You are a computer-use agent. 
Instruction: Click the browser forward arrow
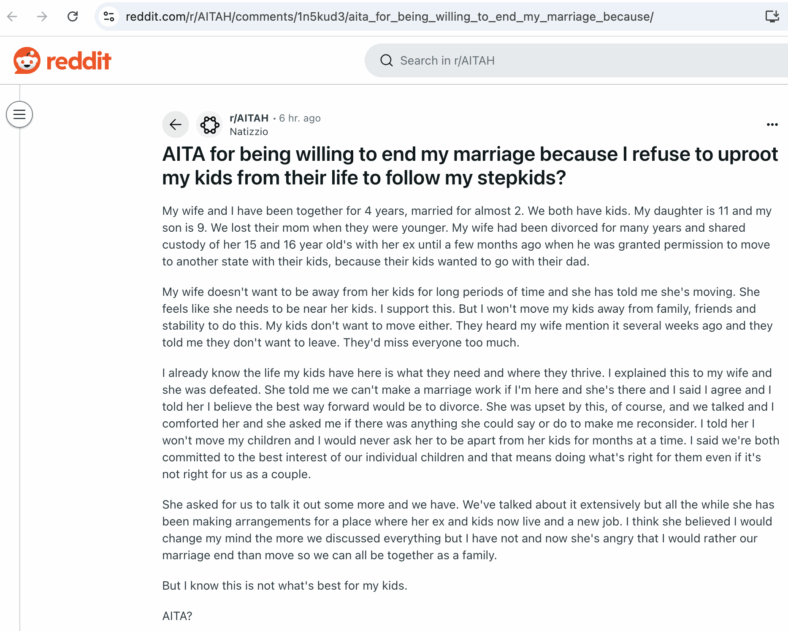[42, 17]
